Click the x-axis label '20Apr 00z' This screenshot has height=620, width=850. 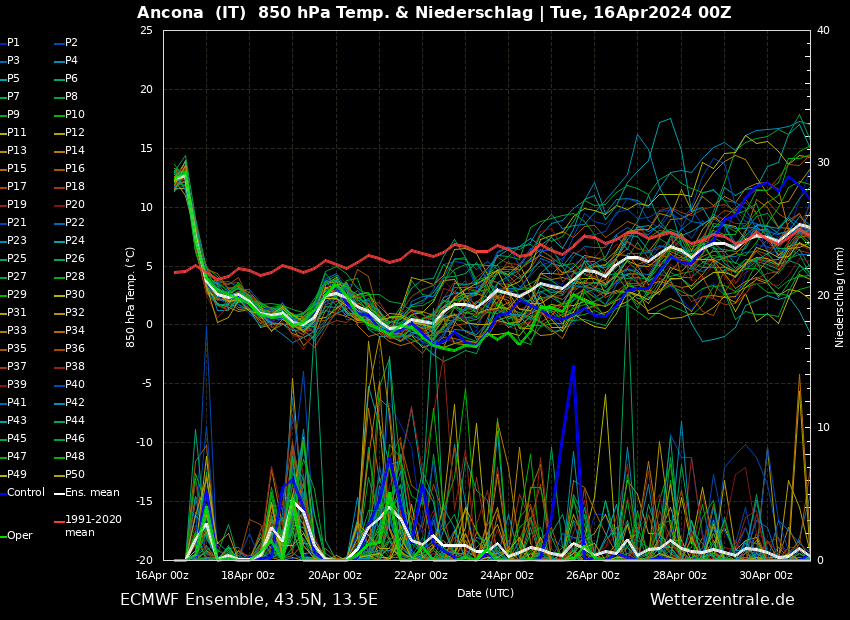334,576
